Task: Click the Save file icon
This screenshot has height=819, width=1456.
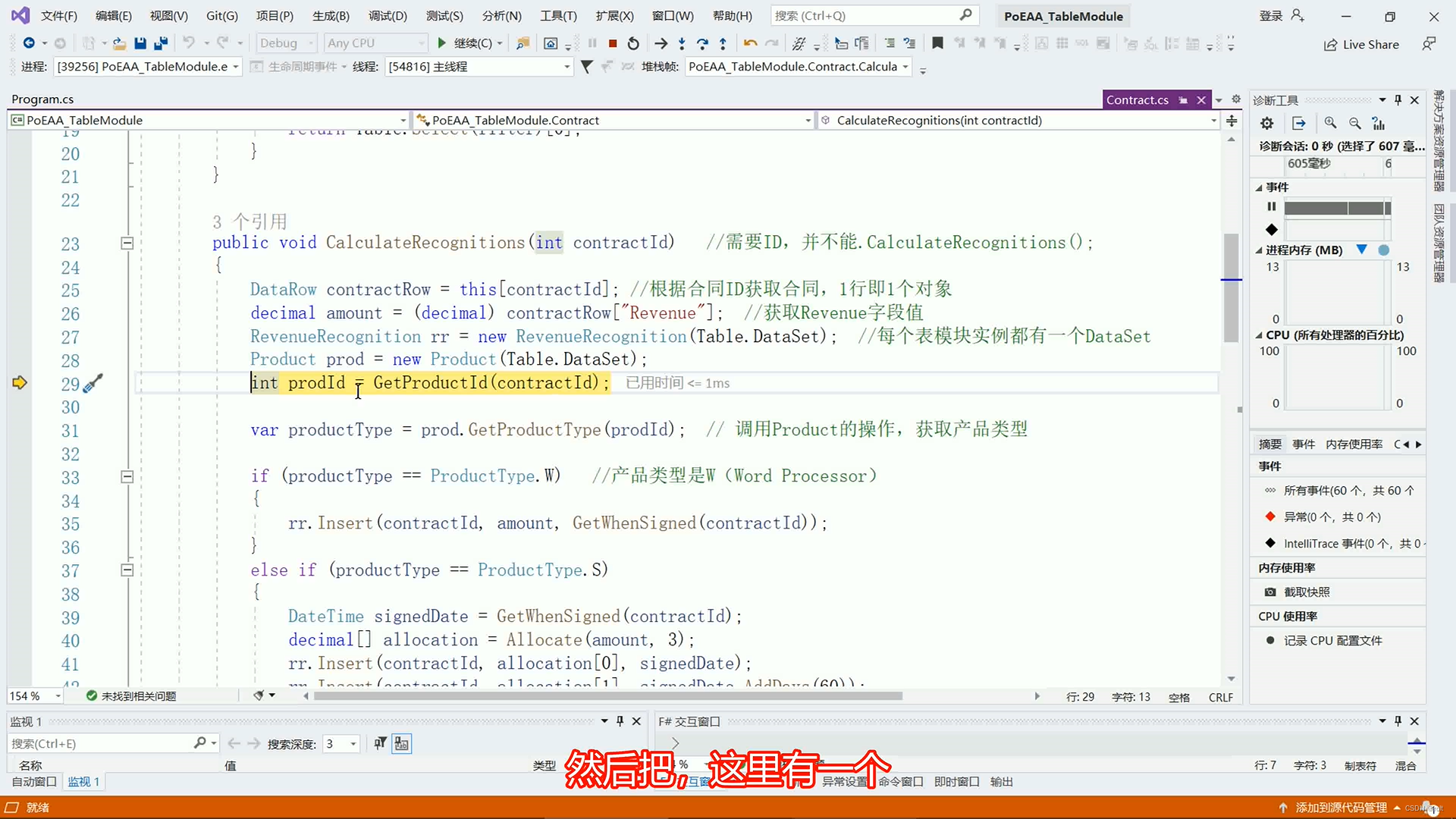Action: click(x=140, y=43)
